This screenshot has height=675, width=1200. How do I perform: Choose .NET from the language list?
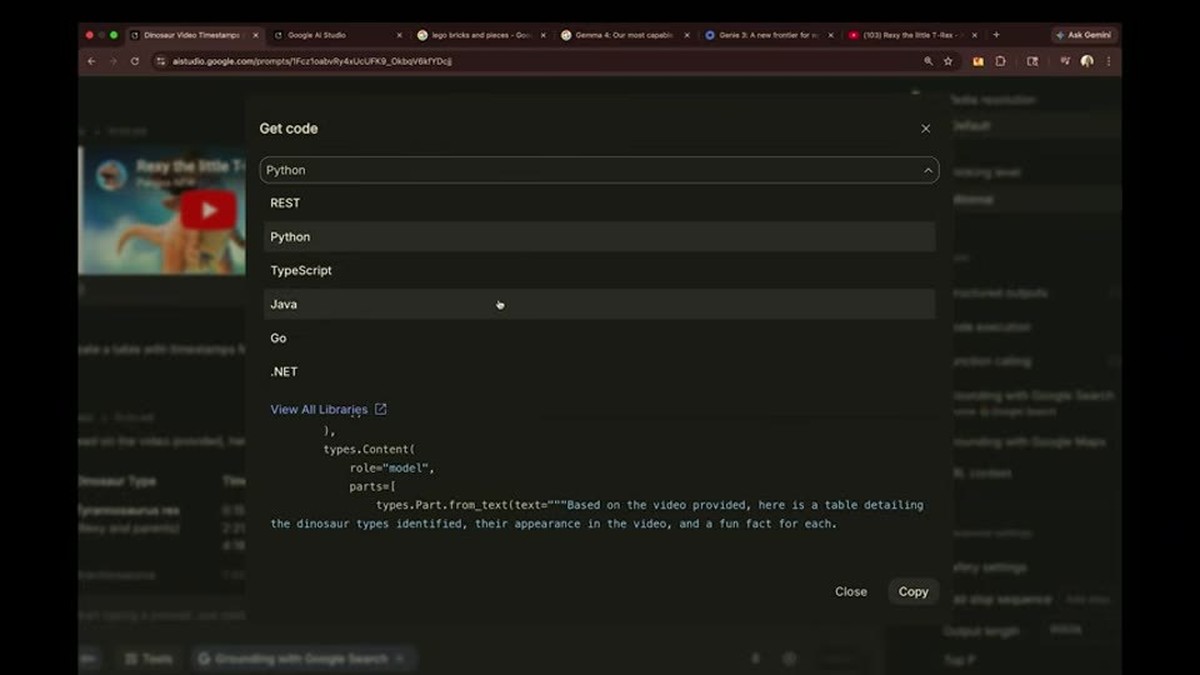click(x=599, y=371)
